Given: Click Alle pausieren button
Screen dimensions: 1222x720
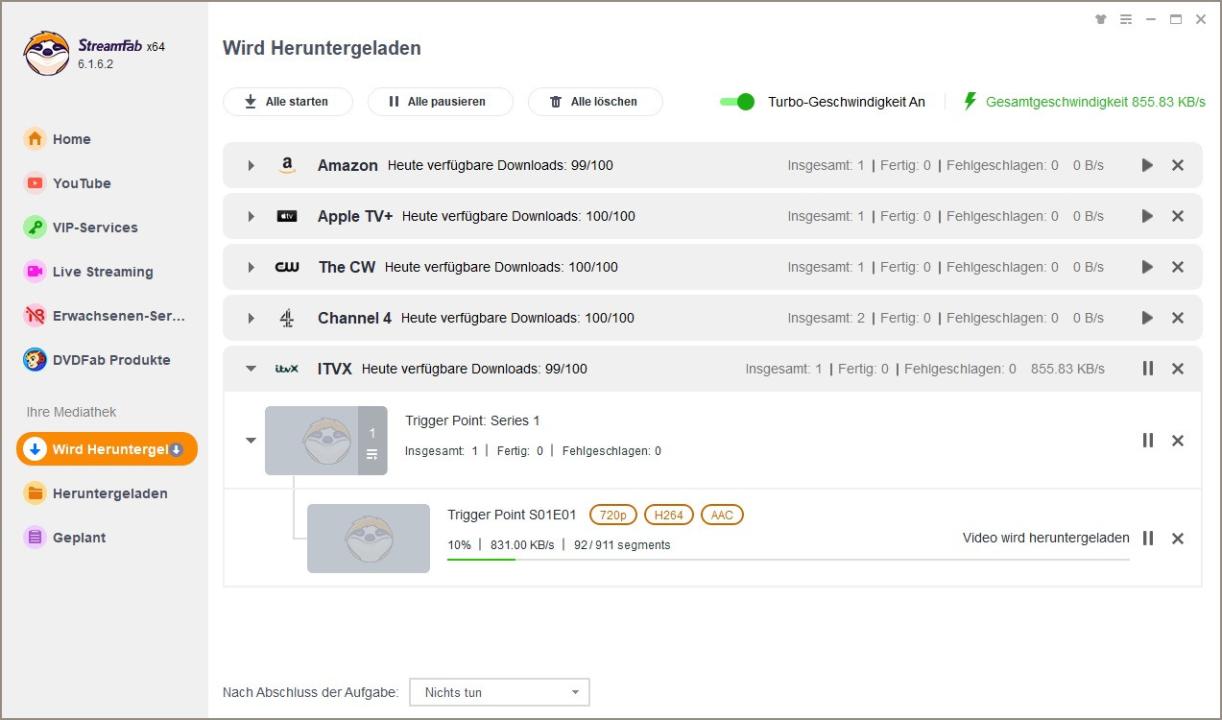Looking at the screenshot, I should click(x=440, y=102).
